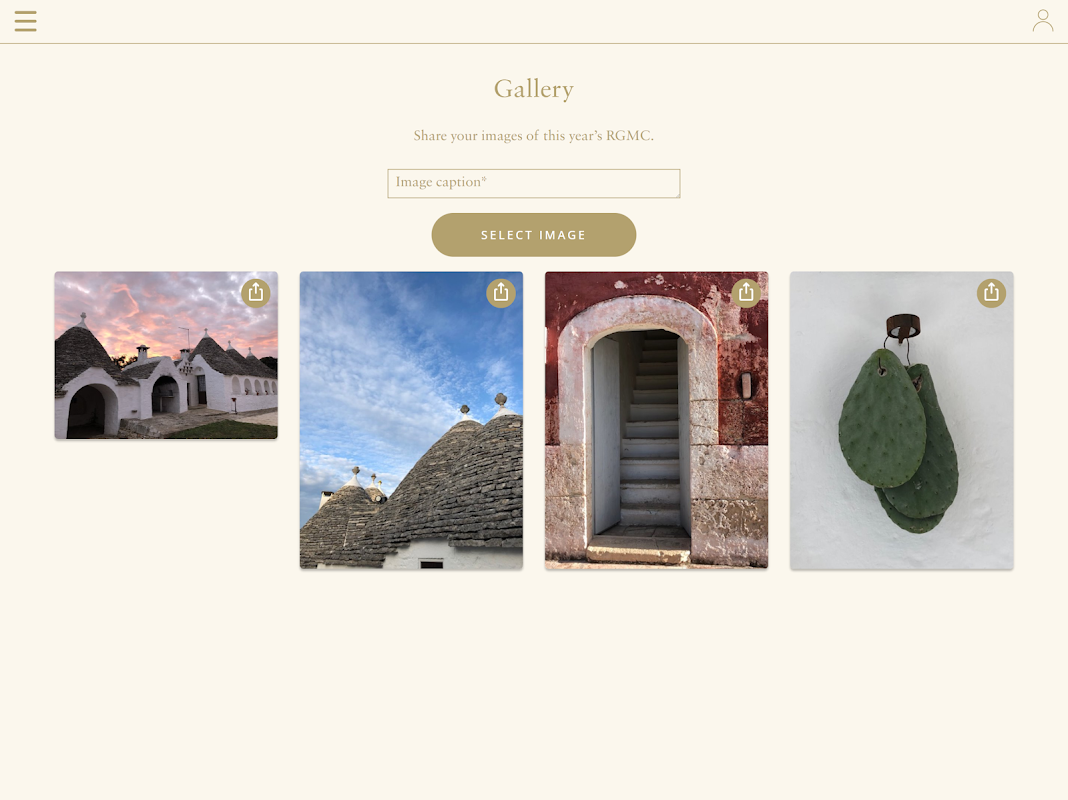This screenshot has height=800, width=1068.
Task: Open the arched doorway staircase thumbnail
Action: pyautogui.click(x=657, y=420)
